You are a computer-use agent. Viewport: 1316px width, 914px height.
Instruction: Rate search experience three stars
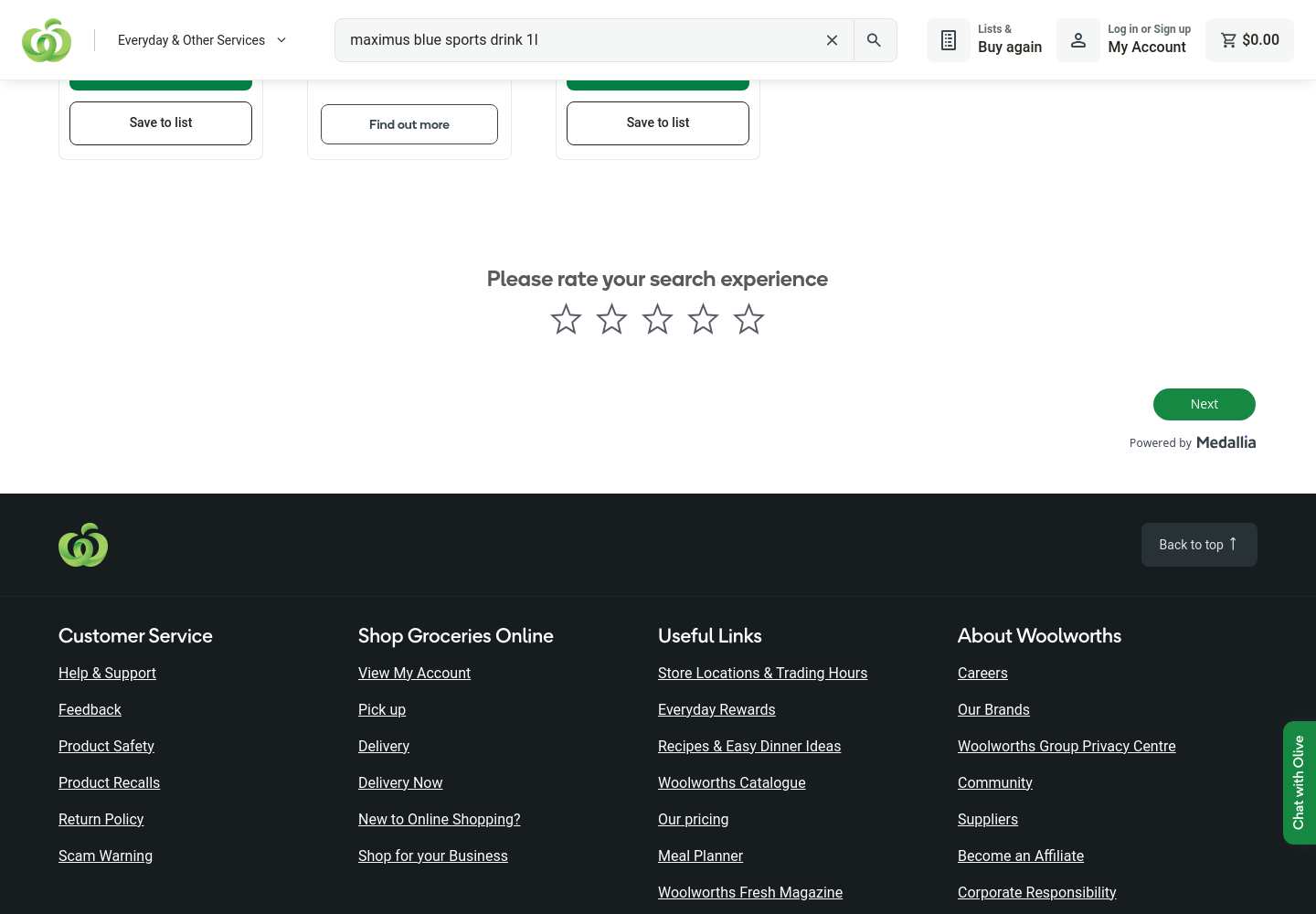(x=657, y=319)
